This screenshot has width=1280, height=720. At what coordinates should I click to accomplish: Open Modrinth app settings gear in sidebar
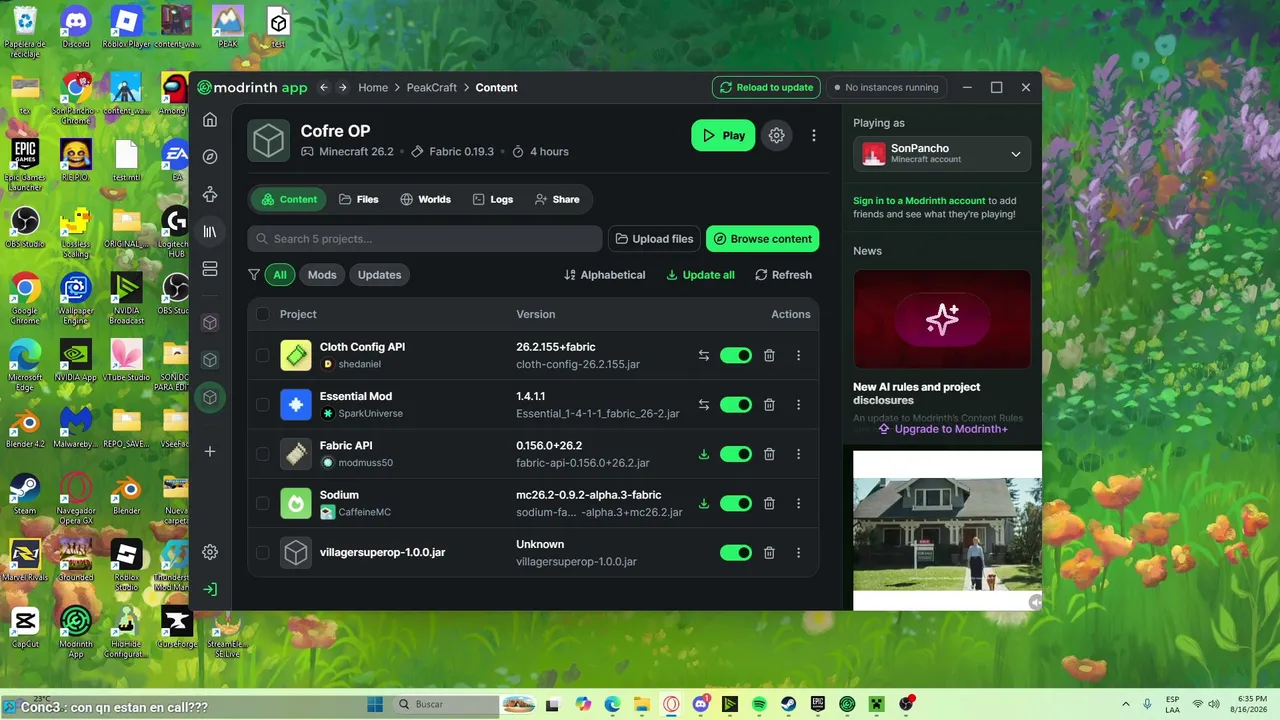click(x=210, y=552)
